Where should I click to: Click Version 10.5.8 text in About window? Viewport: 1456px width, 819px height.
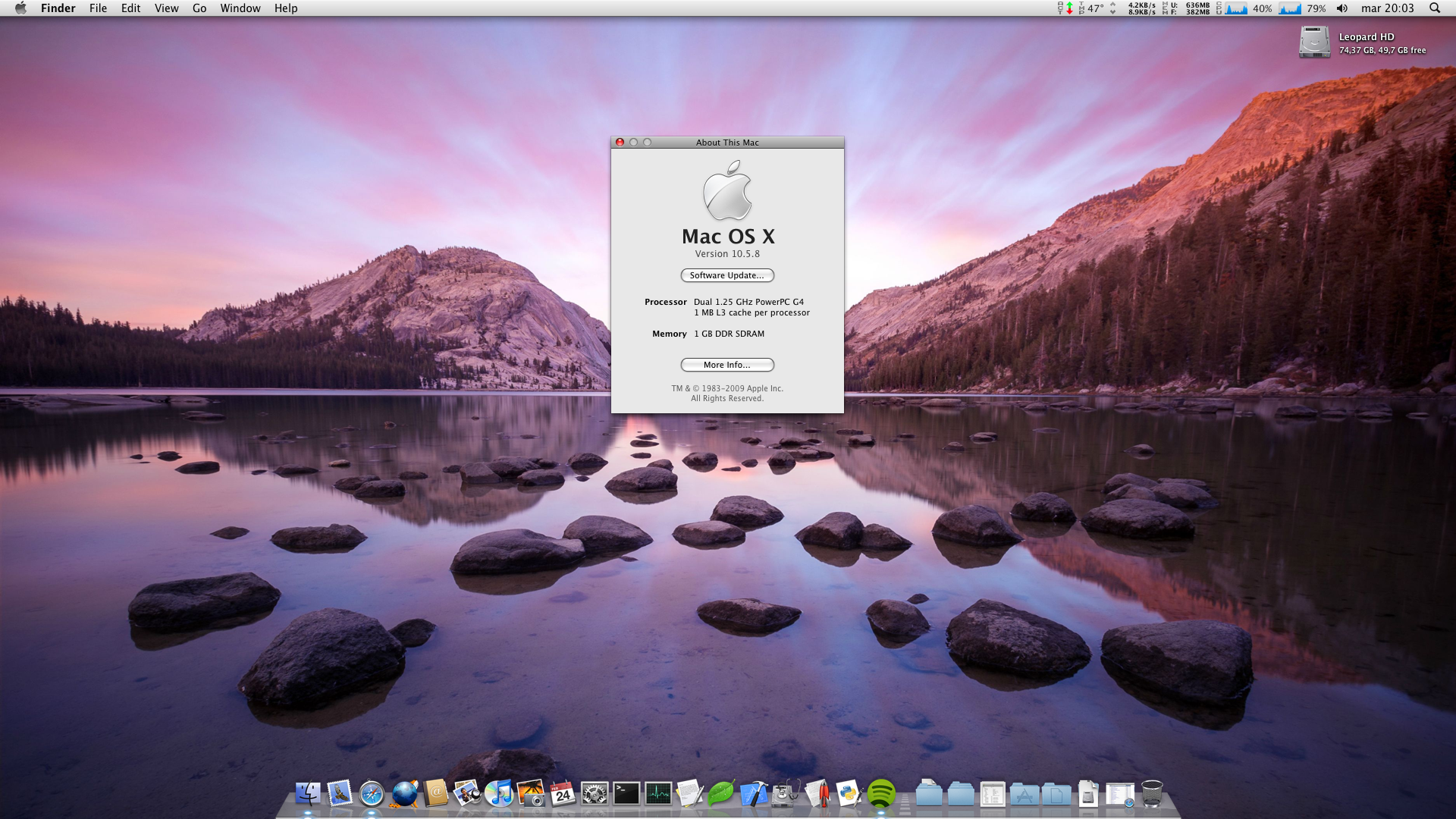click(x=726, y=254)
